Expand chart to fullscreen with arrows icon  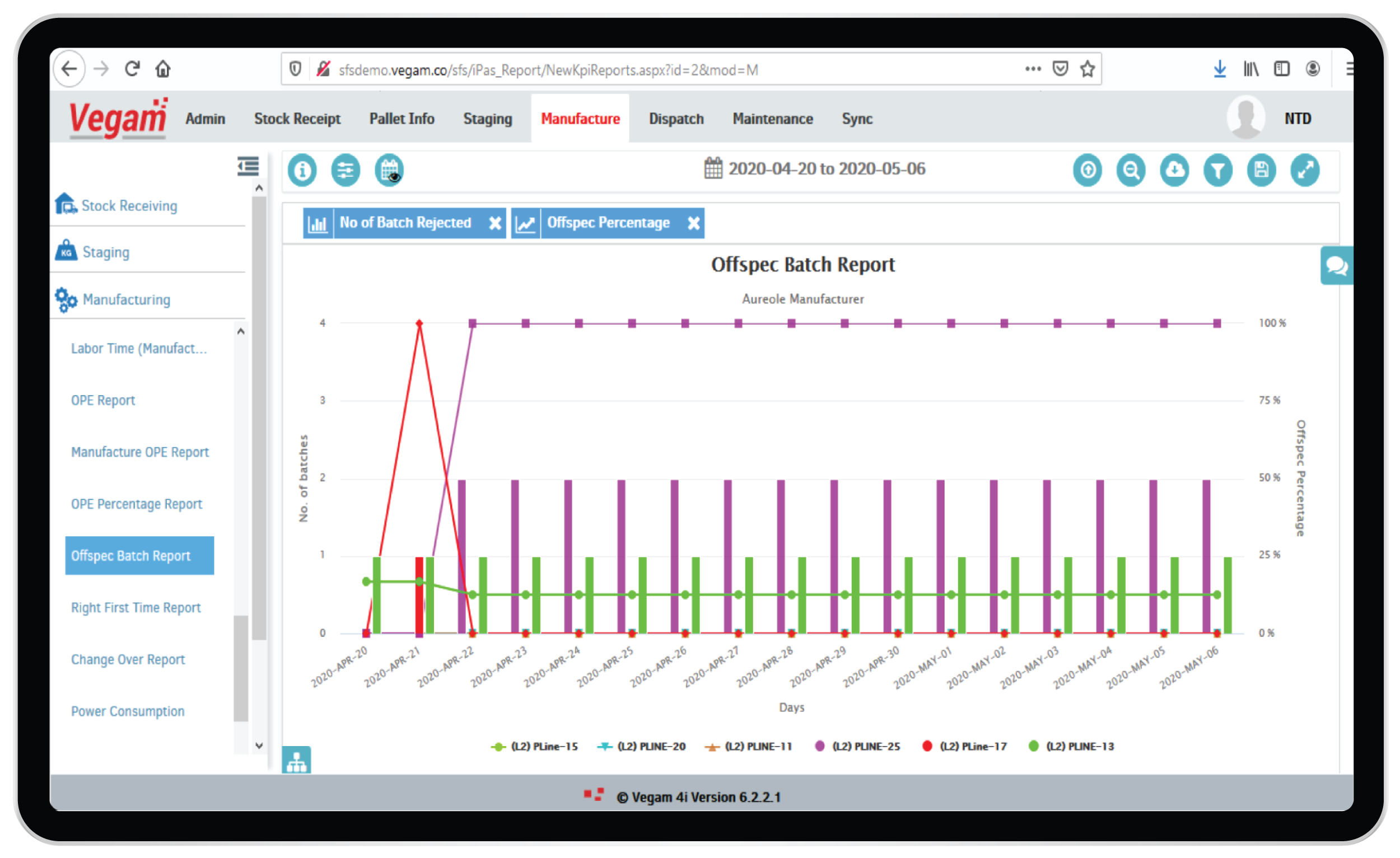coord(1305,170)
